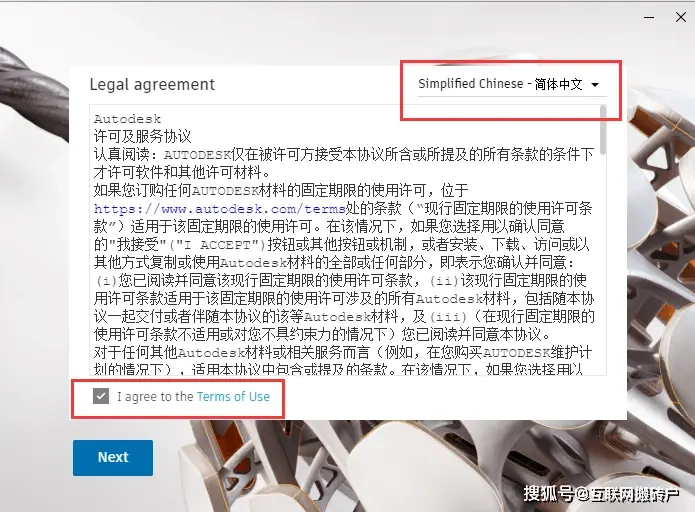Minimize the installer window
Screen dimensions: 695x512
click(649, 18)
